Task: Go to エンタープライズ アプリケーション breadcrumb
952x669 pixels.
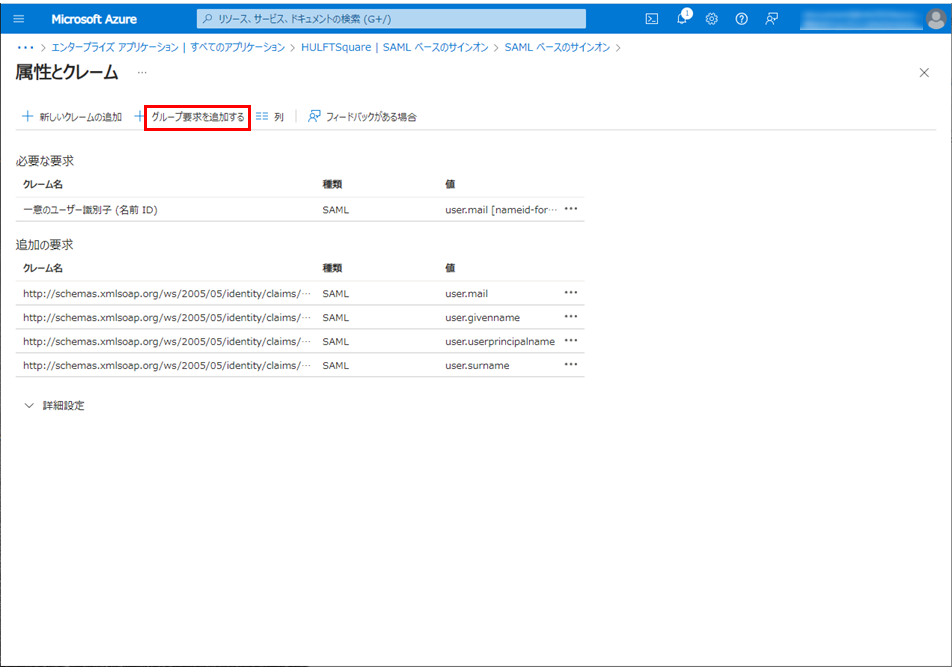Action: click(x=114, y=47)
